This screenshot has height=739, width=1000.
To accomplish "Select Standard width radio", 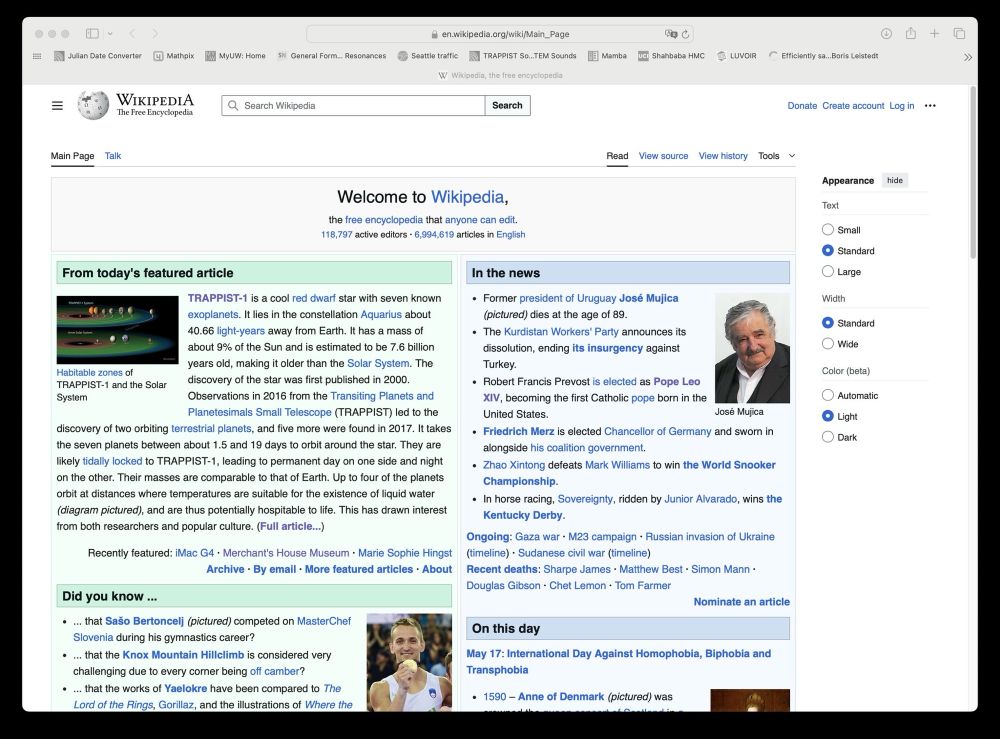I will [x=828, y=323].
